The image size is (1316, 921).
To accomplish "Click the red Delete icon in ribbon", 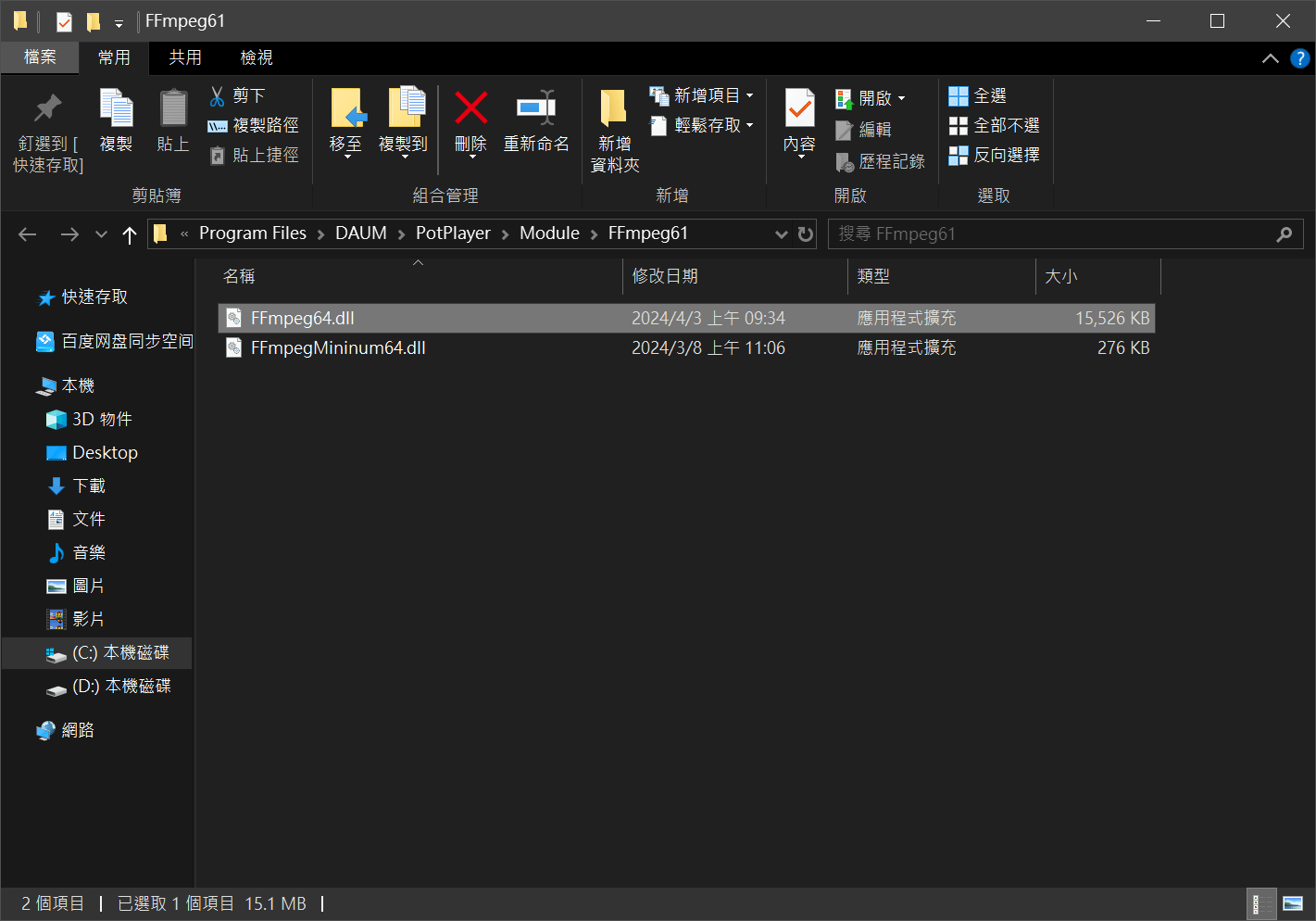I will (470, 109).
